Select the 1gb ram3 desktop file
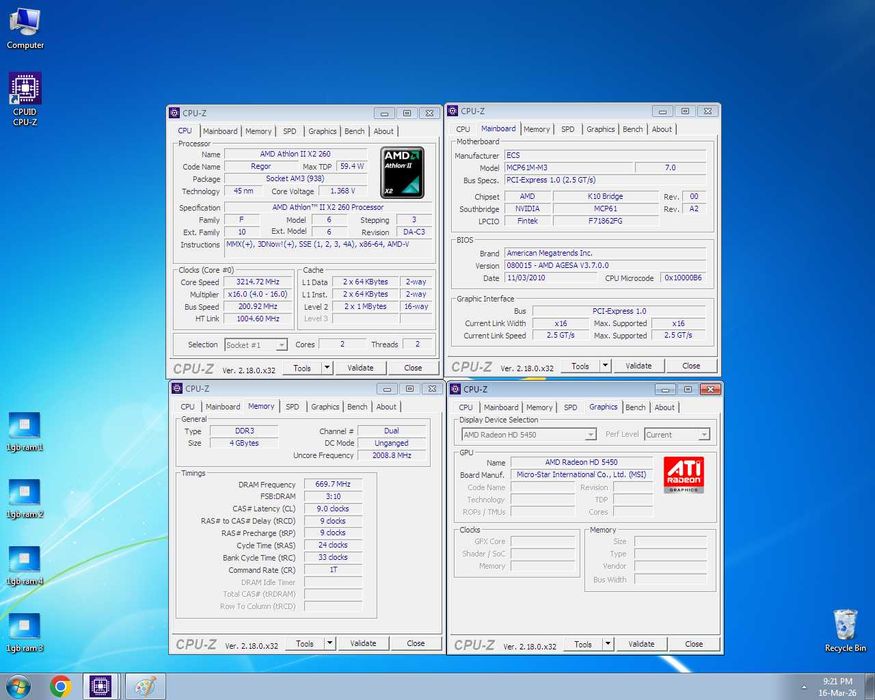Viewport: 875px width, 700px height. [25, 633]
